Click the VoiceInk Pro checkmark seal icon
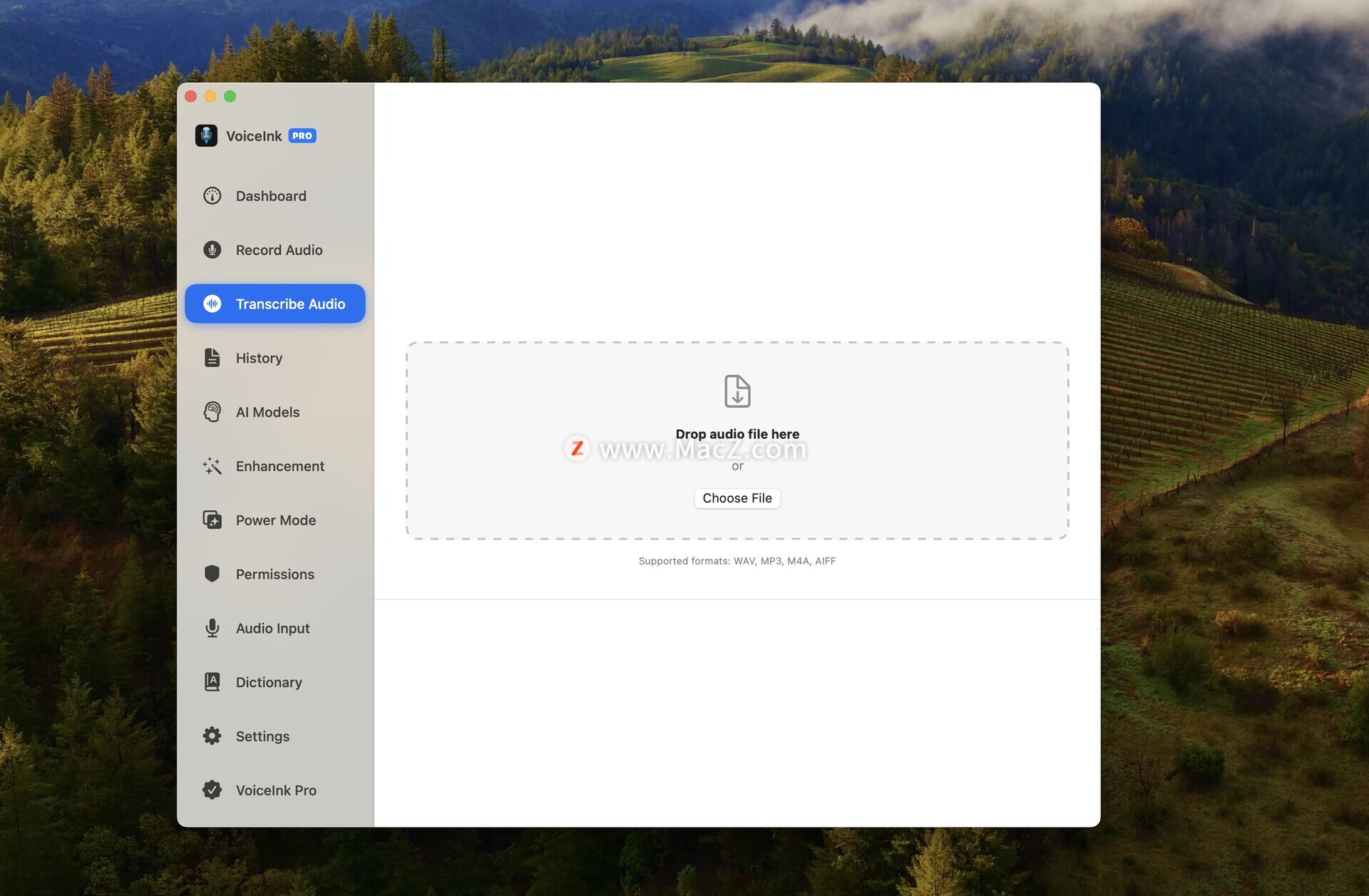The height and width of the screenshot is (896, 1369). (x=212, y=790)
